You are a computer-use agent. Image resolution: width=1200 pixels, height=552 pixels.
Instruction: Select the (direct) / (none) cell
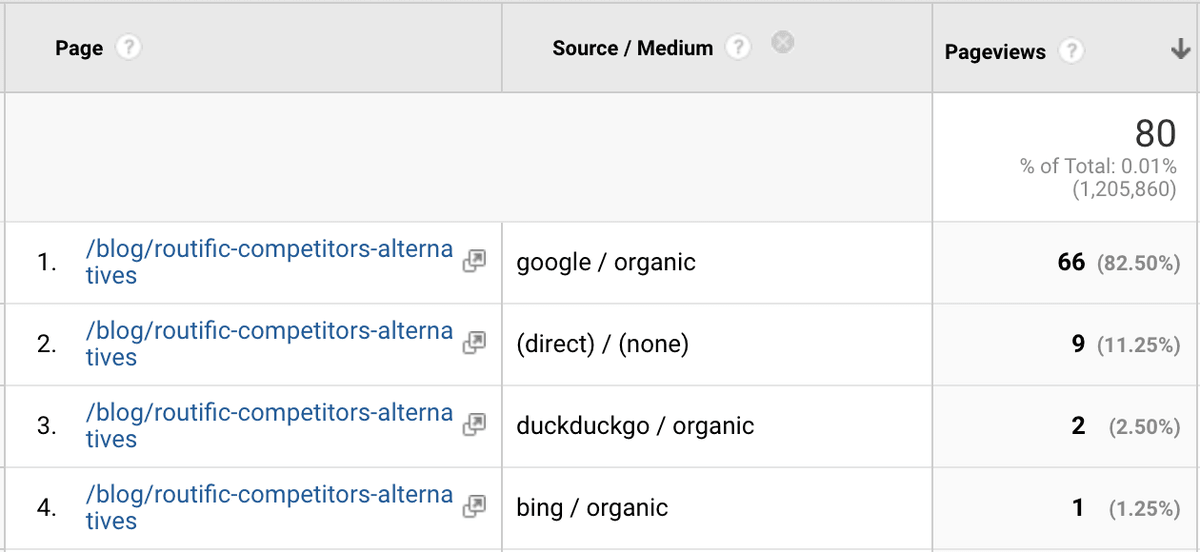[717, 345]
